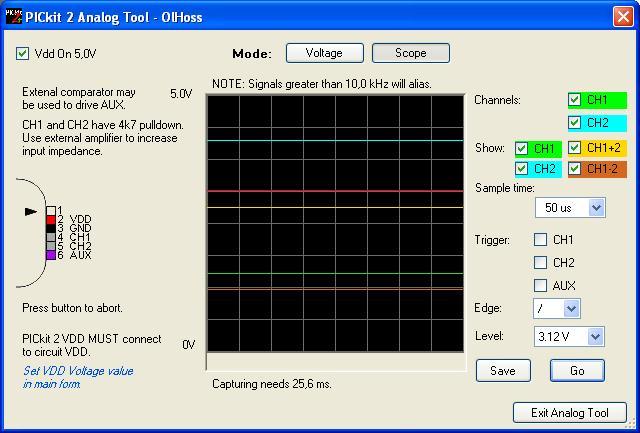Viewport: 640px width, 433px height.
Task: Disable the CH1 channel checkbox under Channels
Action: click(x=575, y=100)
